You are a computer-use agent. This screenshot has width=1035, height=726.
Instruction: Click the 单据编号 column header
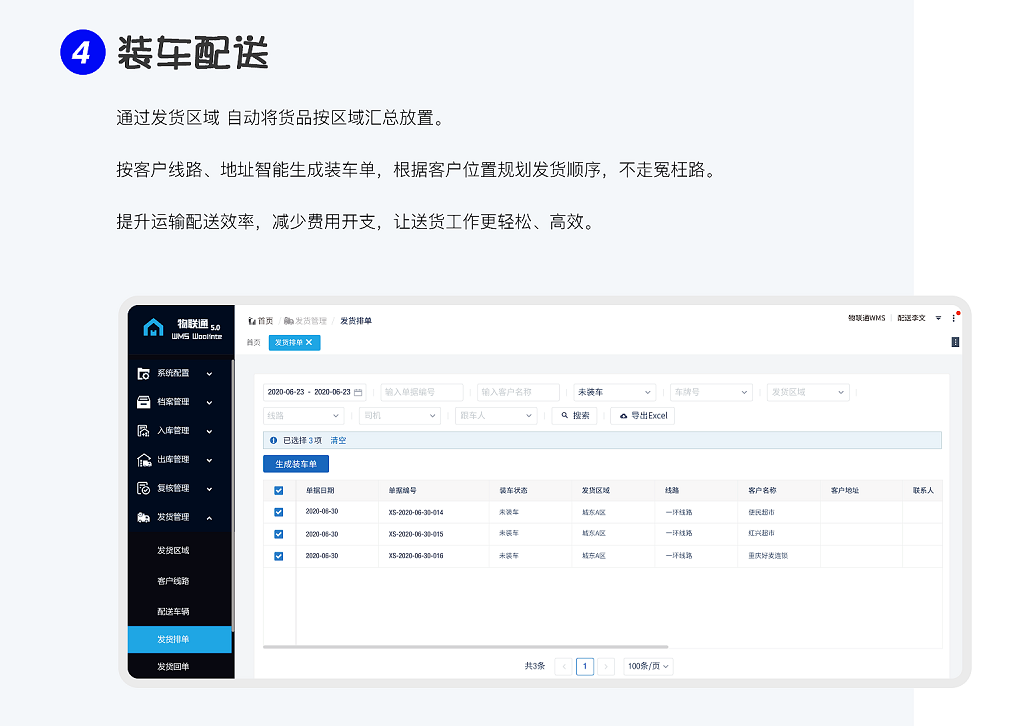click(403, 490)
